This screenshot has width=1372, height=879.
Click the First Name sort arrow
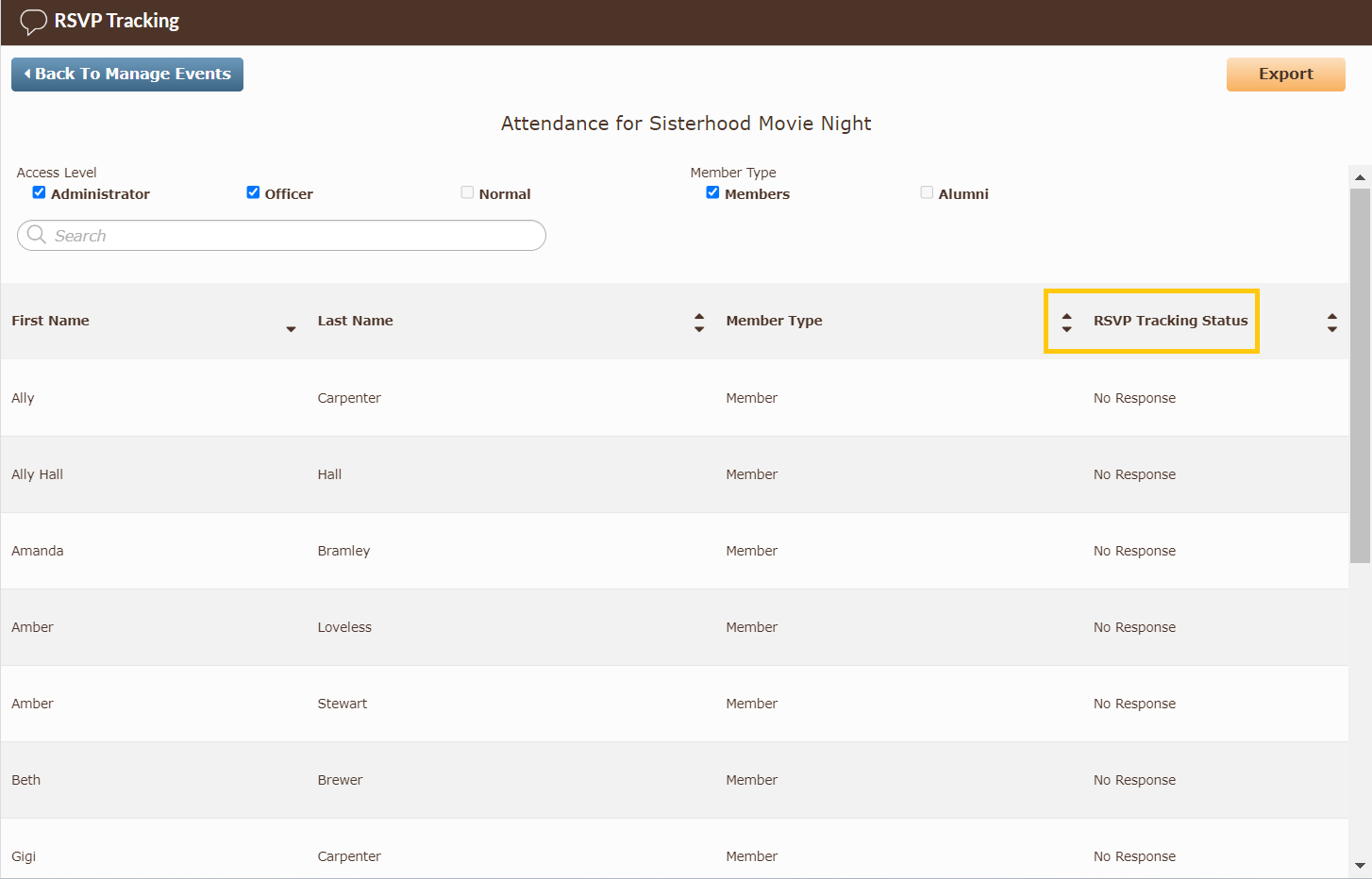(x=291, y=329)
